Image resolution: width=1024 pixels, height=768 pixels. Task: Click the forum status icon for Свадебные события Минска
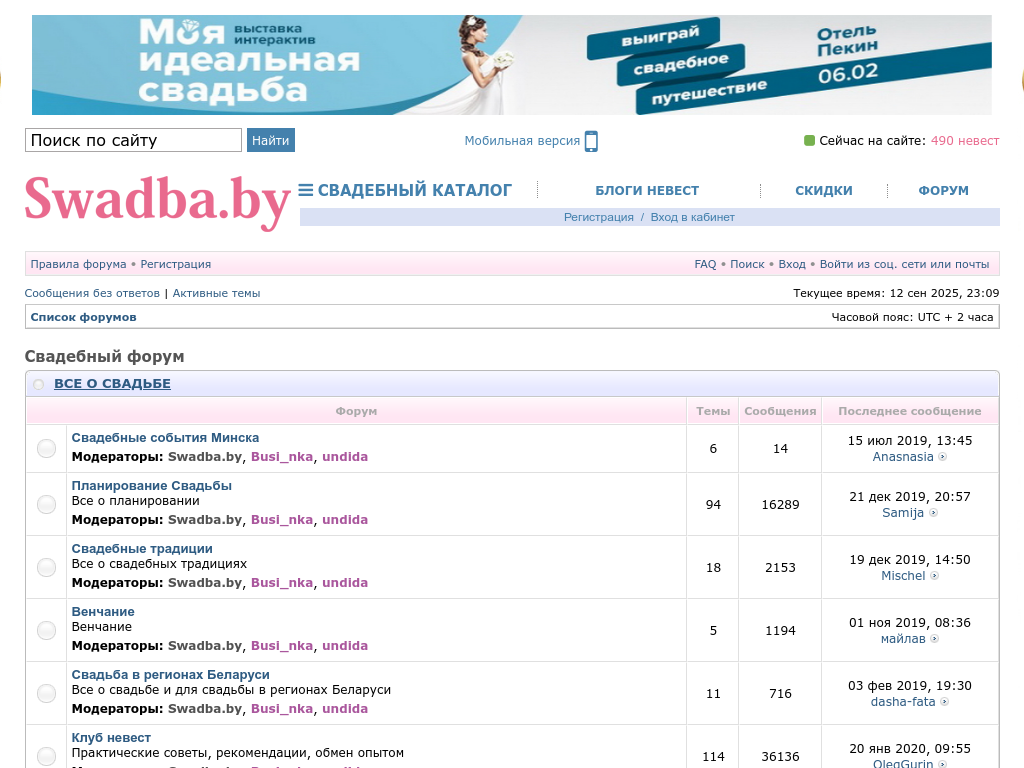[x=46, y=448]
